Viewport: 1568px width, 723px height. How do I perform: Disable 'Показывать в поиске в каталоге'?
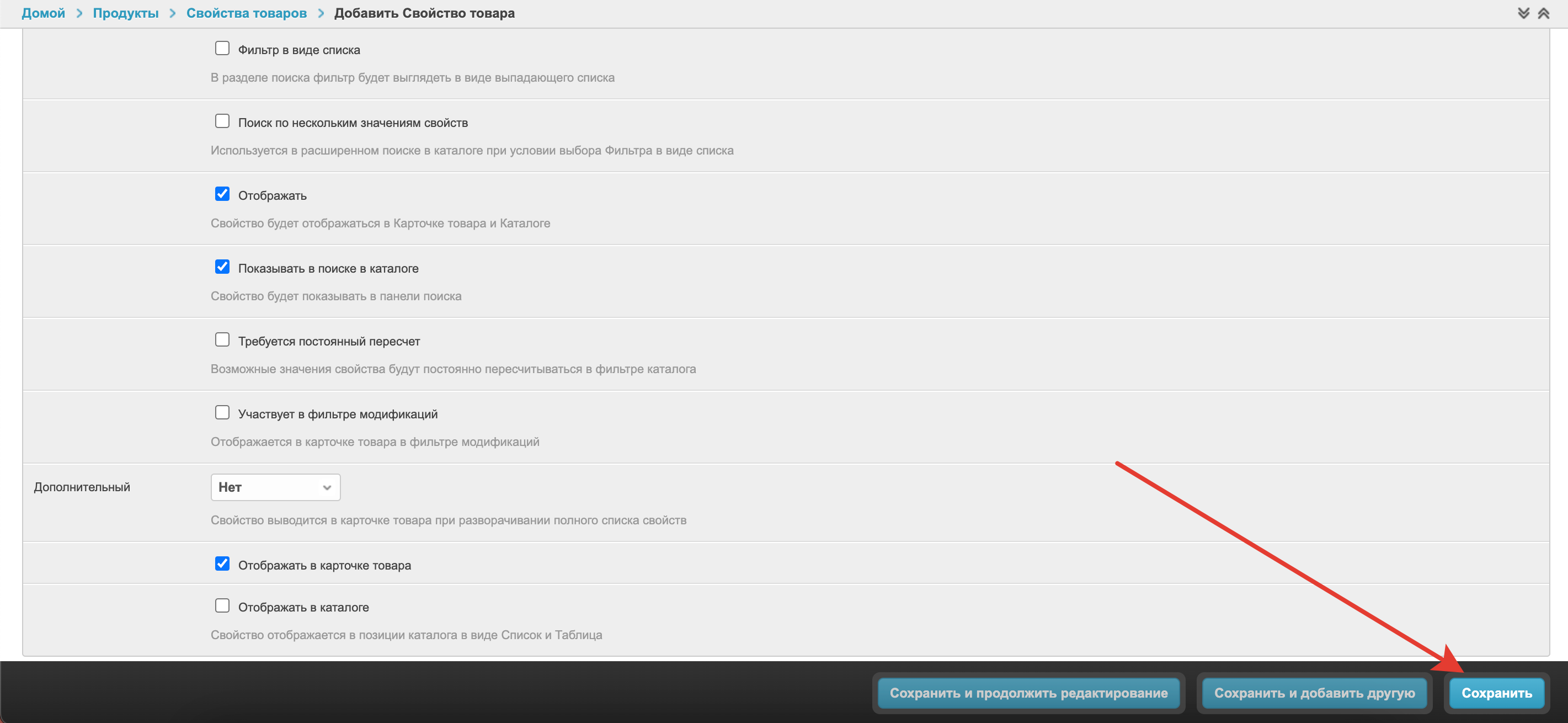click(x=222, y=267)
